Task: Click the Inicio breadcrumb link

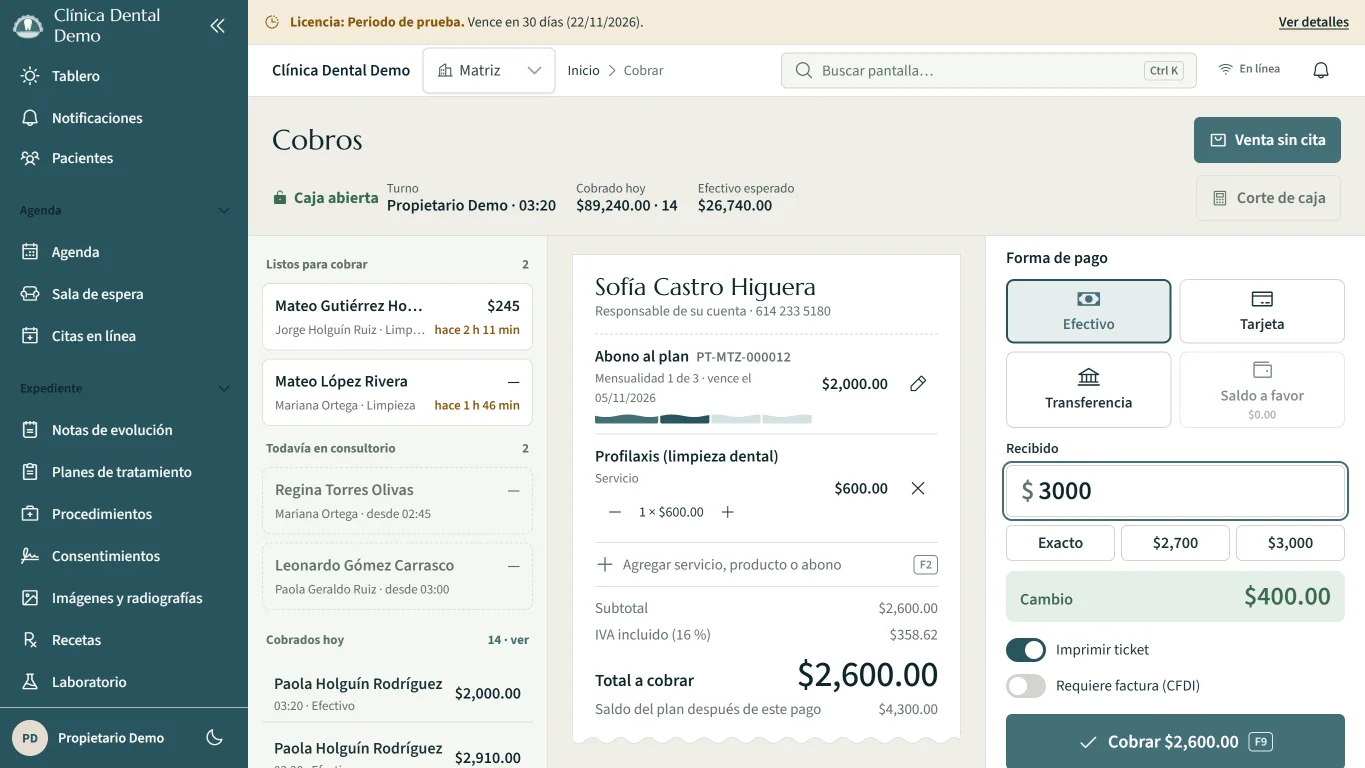Action: click(x=583, y=71)
